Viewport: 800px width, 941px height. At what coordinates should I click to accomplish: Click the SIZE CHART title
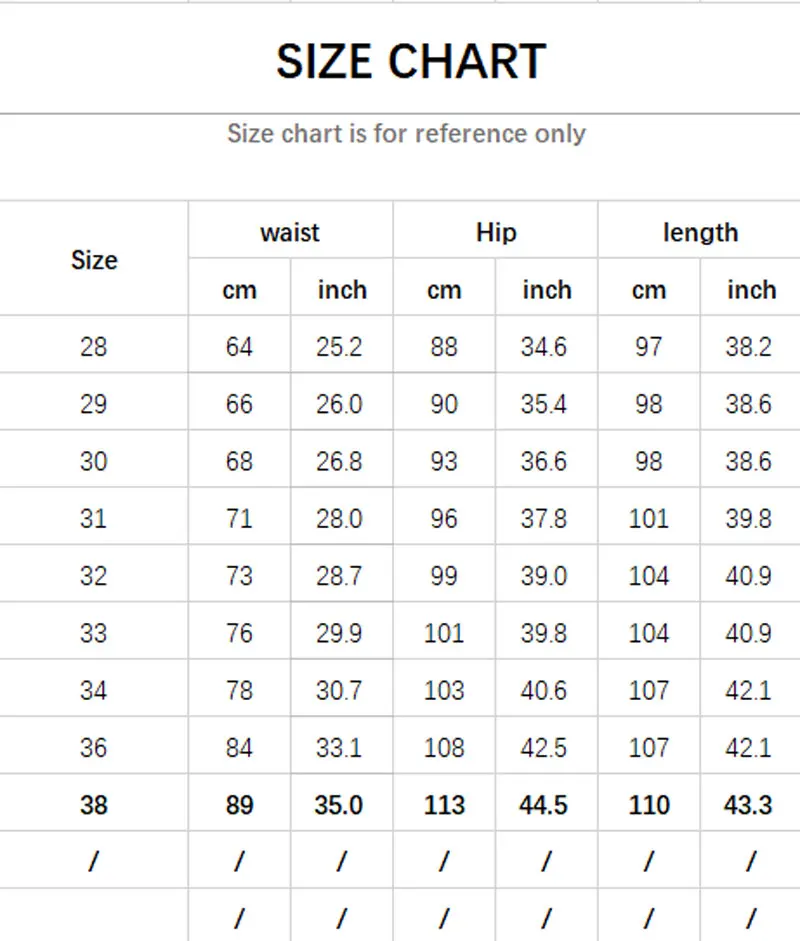[410, 62]
